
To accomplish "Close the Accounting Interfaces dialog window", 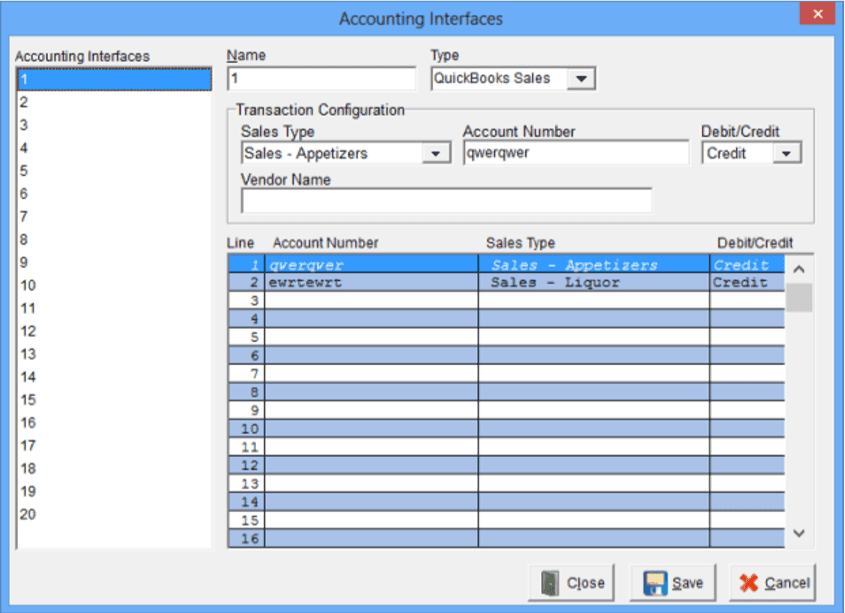I will pyautogui.click(x=817, y=15).
